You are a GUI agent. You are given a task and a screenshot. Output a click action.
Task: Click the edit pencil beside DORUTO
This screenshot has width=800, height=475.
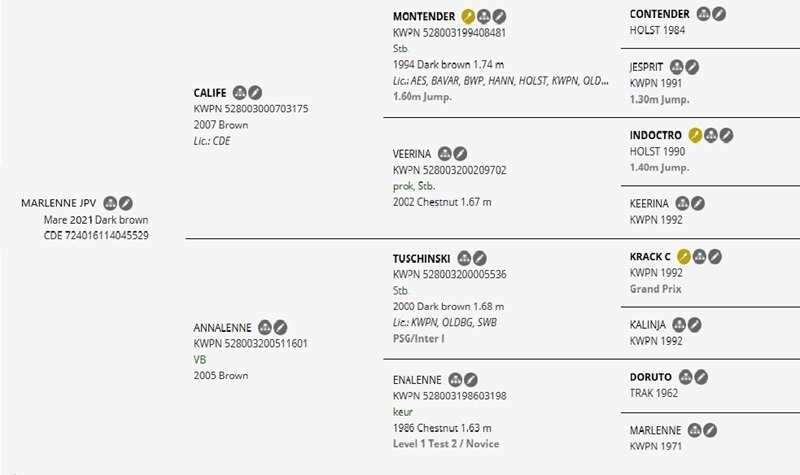[x=702, y=377]
